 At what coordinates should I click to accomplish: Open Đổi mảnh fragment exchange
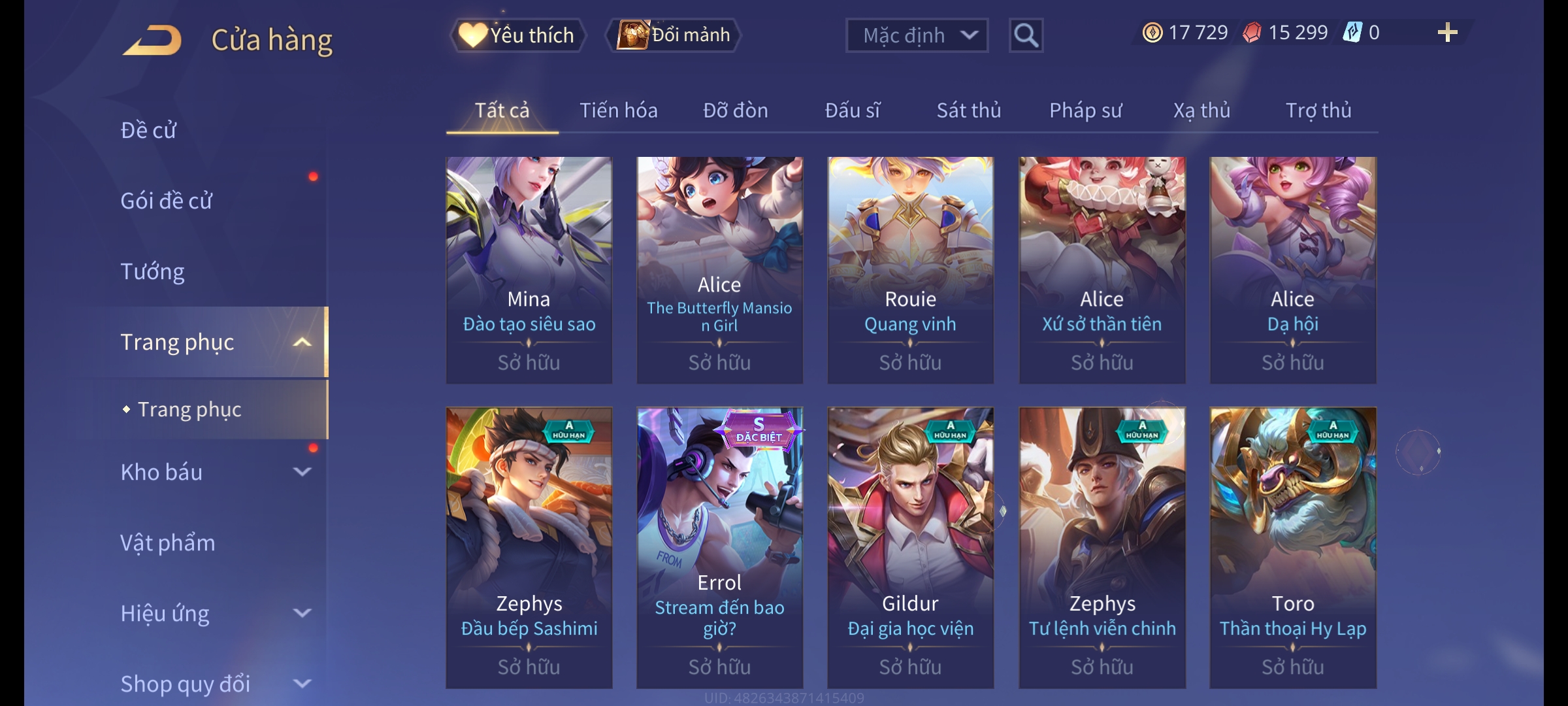(674, 35)
